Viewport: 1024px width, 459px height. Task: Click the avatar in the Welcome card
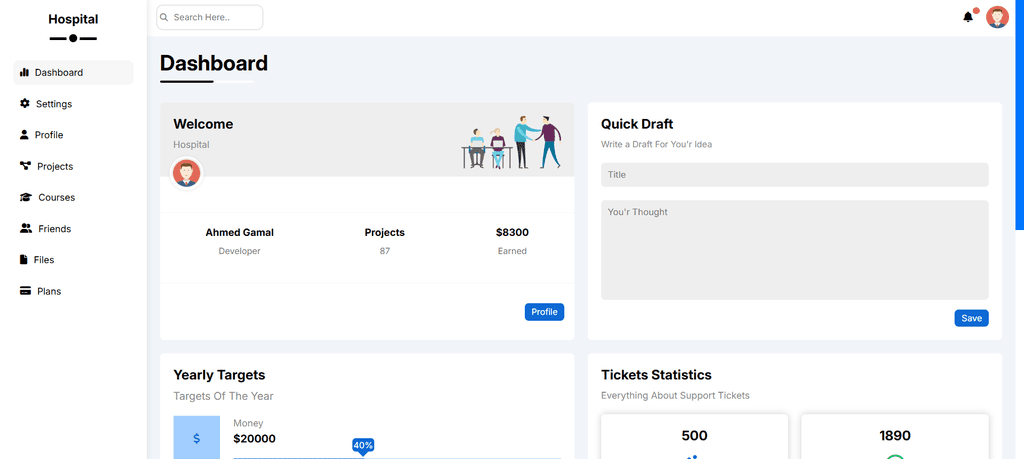click(186, 173)
